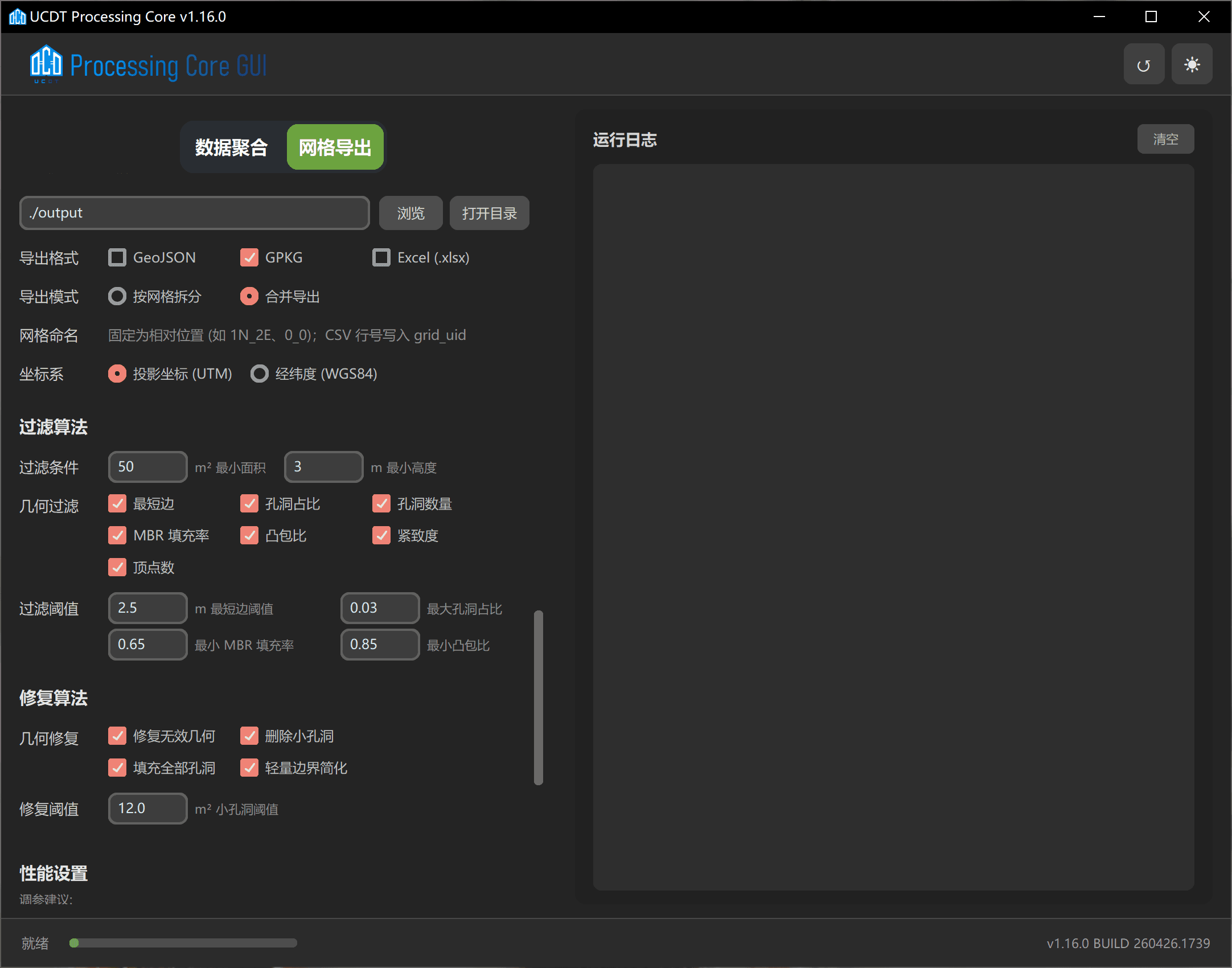Click the refresh/reset icon button

(x=1143, y=65)
